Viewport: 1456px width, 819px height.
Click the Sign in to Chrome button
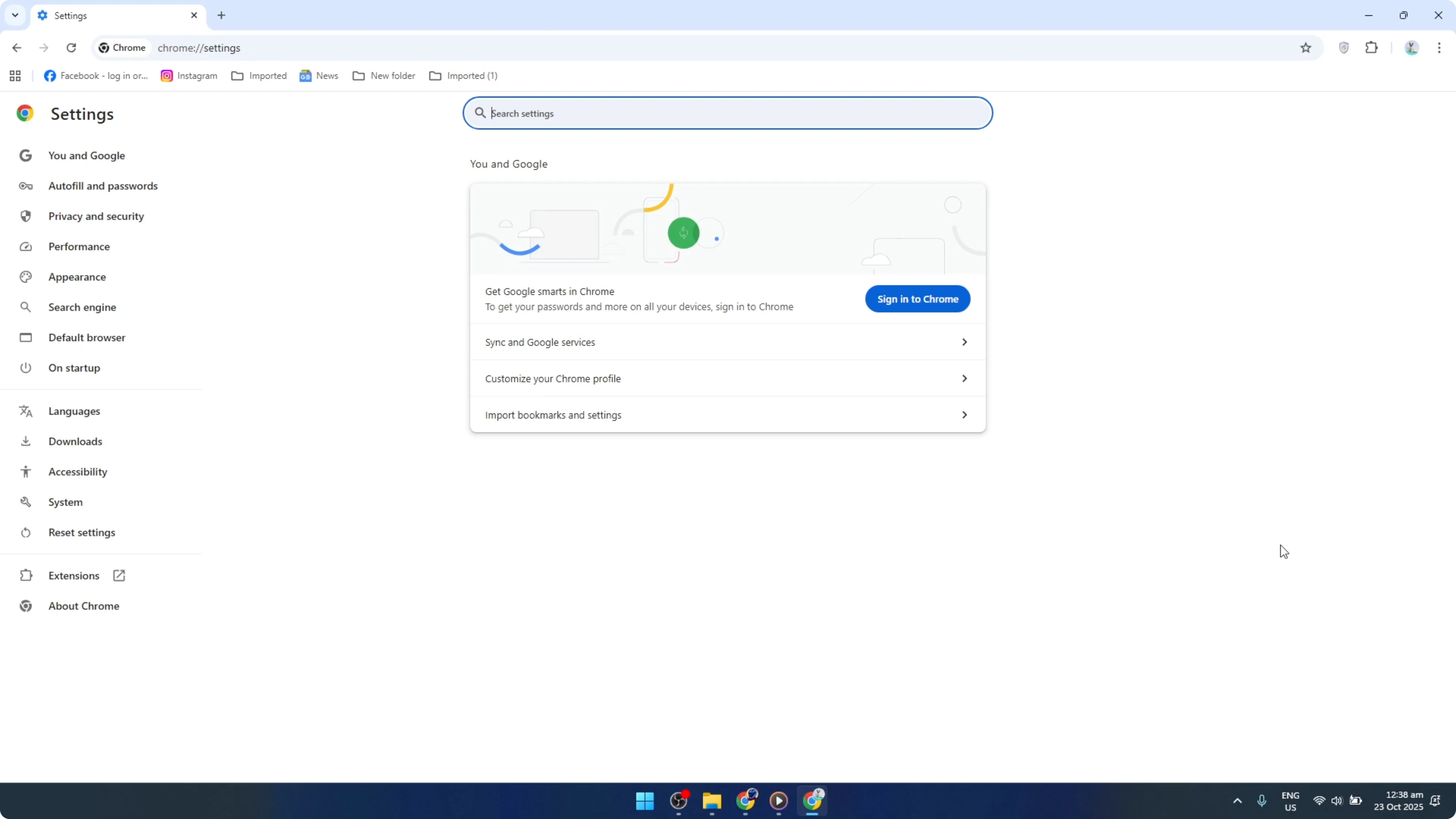pos(917,298)
